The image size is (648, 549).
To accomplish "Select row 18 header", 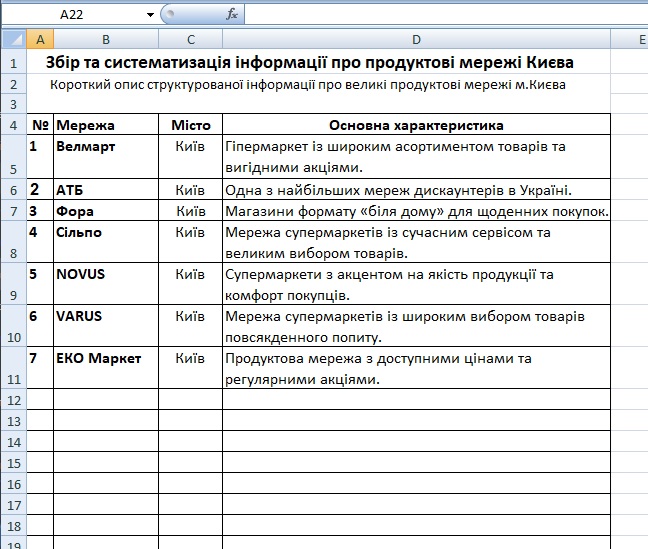I will 14,526.
